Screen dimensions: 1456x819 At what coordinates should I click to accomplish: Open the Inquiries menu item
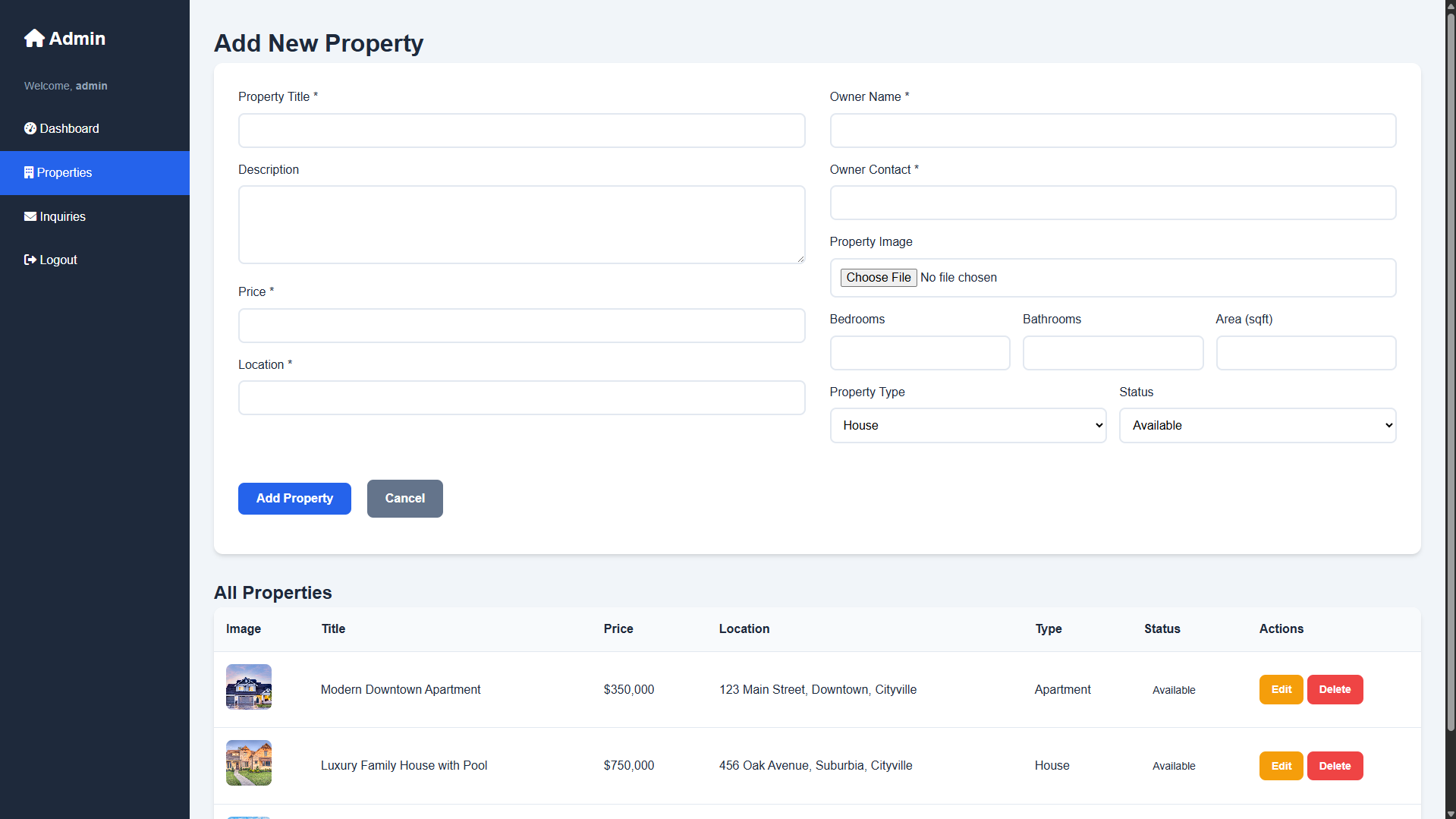[62, 216]
